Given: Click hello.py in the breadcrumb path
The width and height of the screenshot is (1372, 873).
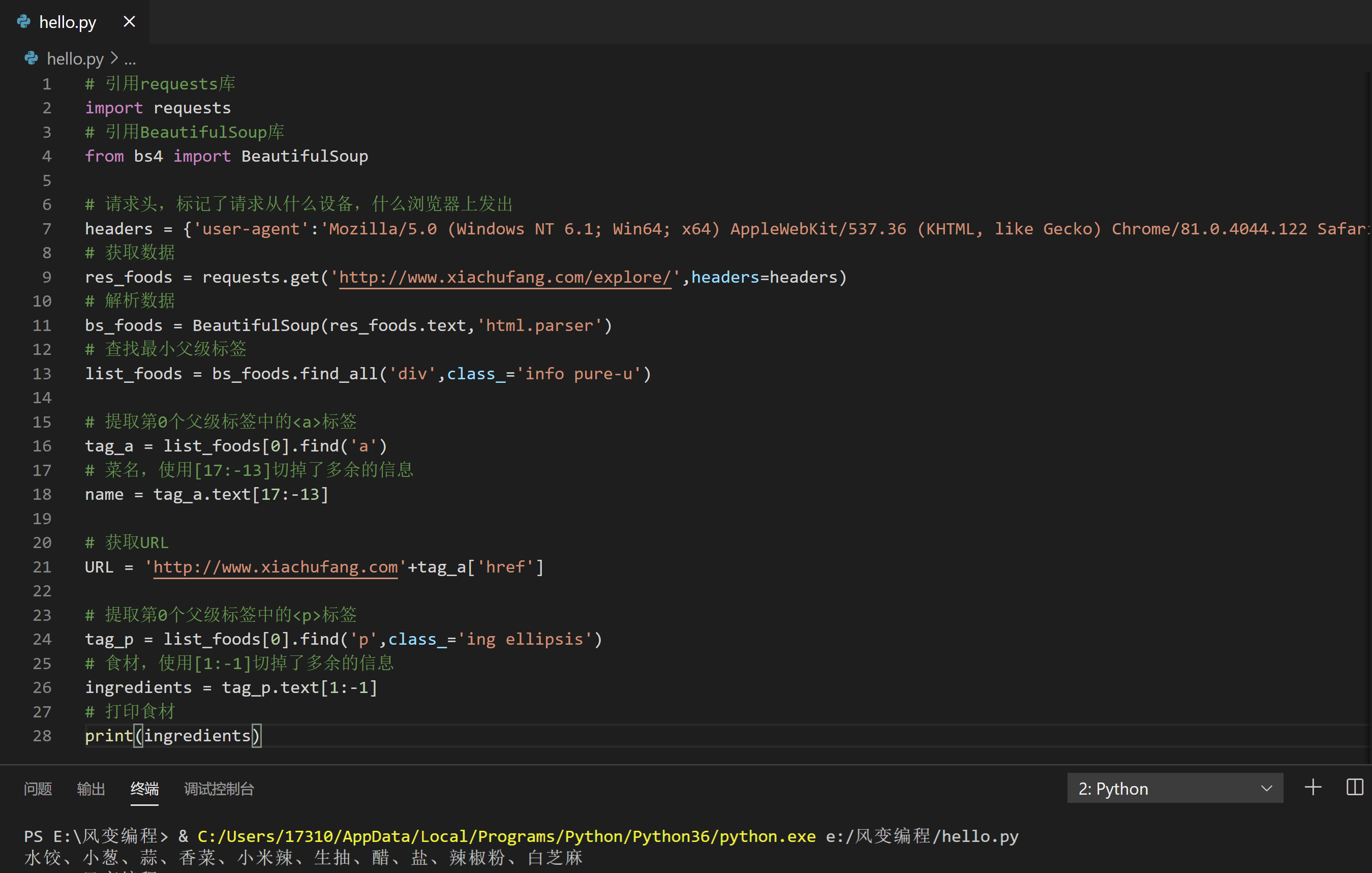Looking at the screenshot, I should click(75, 58).
